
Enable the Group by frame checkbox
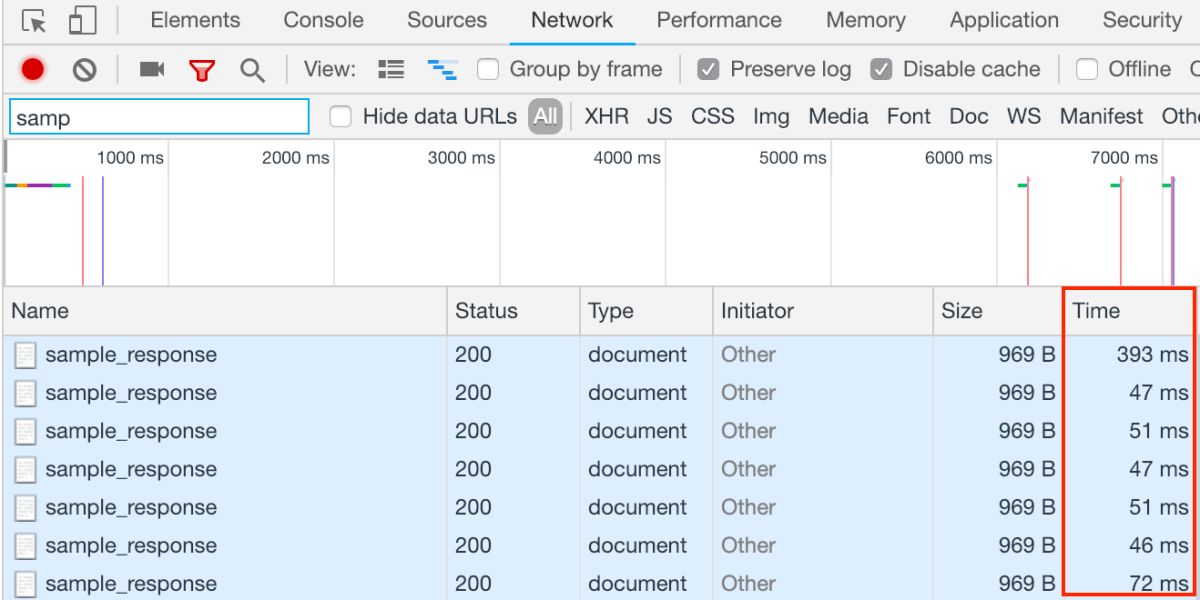click(488, 70)
